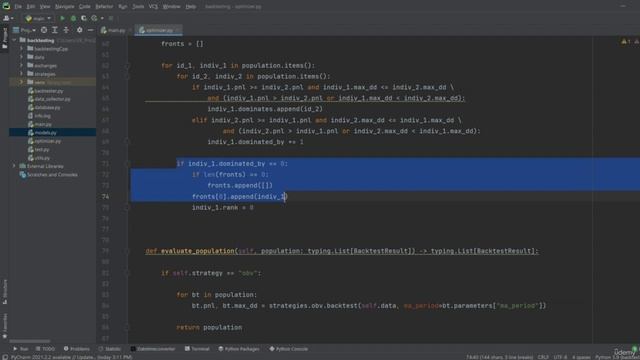Open the Refactor menu

[x=104, y=7]
